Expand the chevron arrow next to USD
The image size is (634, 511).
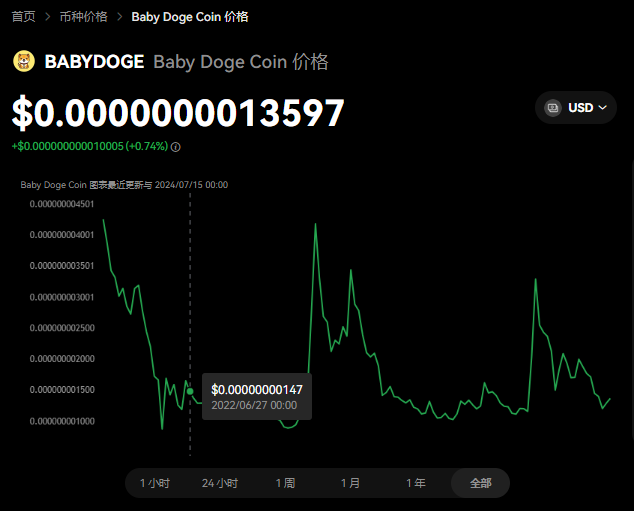click(x=602, y=107)
